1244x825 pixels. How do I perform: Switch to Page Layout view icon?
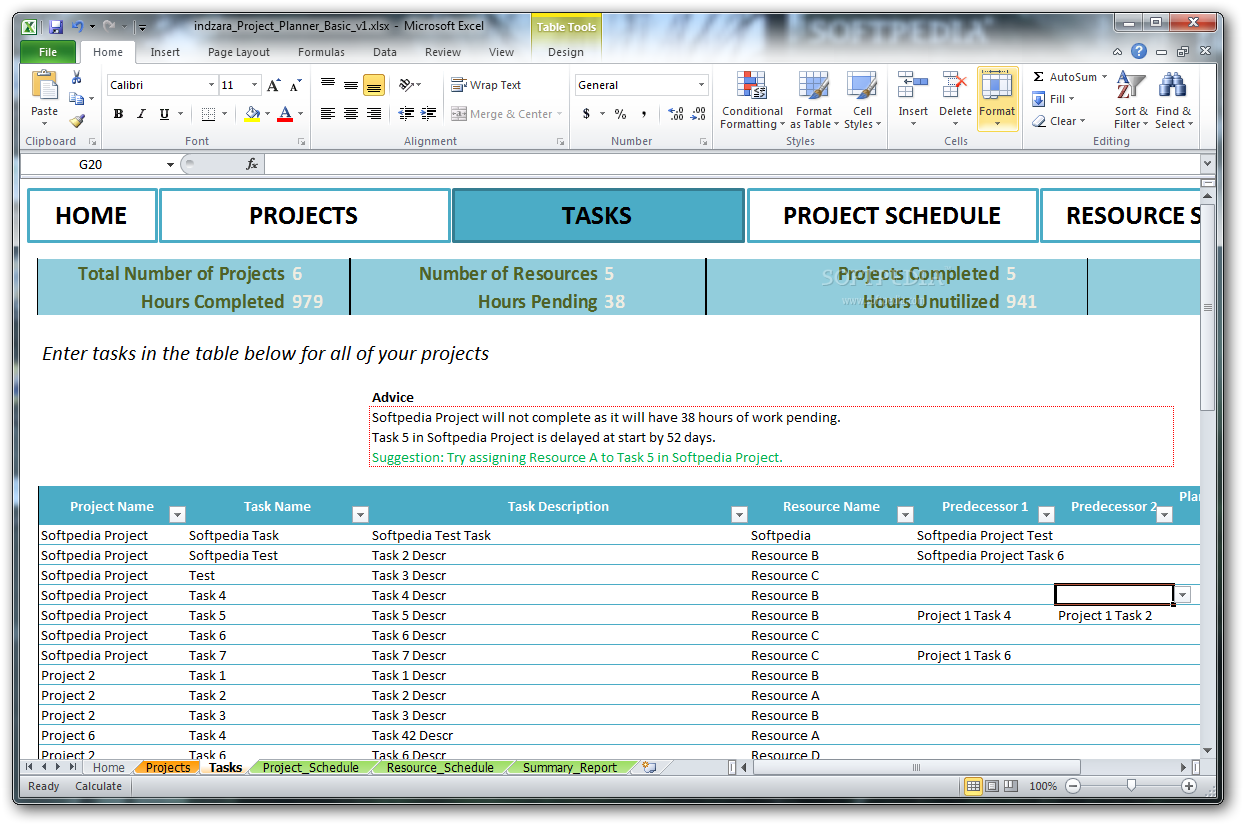(991, 786)
